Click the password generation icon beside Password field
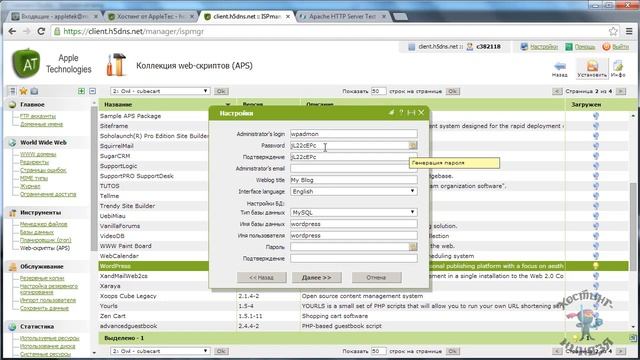The image size is (640, 360). click(413, 145)
